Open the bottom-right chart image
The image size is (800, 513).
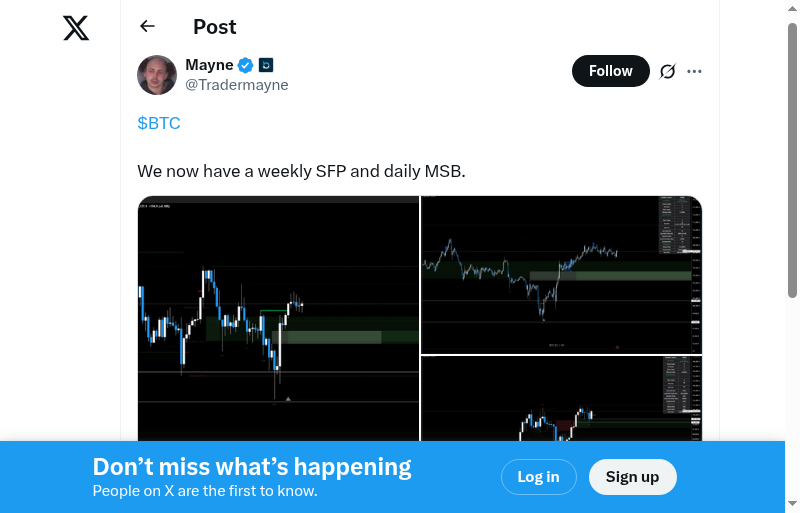click(561, 398)
